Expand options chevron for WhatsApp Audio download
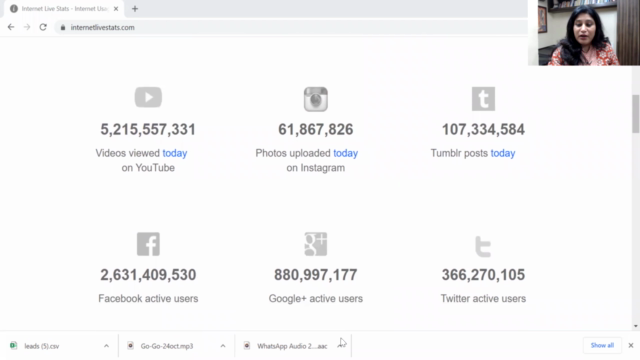This screenshot has width=640, height=360. [x=341, y=345]
